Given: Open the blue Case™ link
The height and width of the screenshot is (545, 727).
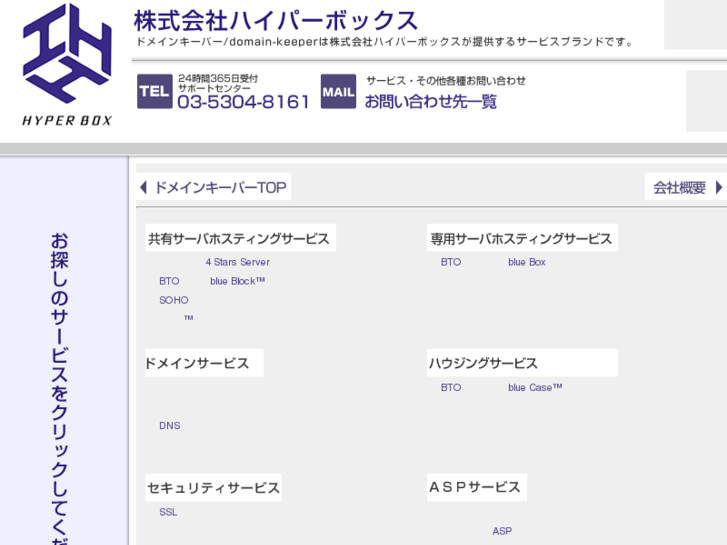Looking at the screenshot, I should click(x=535, y=387).
